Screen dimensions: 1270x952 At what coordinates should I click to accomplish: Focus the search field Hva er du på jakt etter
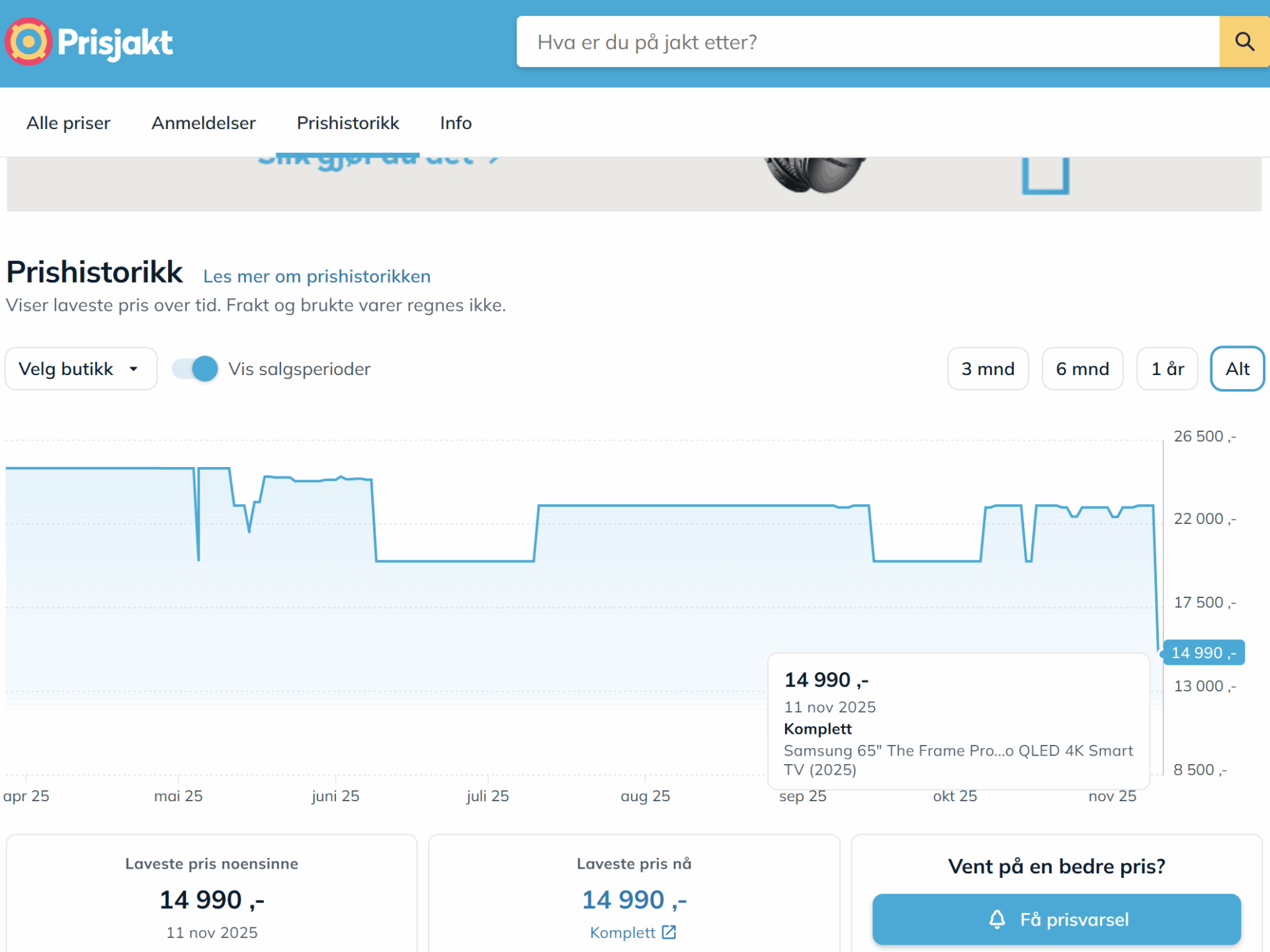click(867, 42)
